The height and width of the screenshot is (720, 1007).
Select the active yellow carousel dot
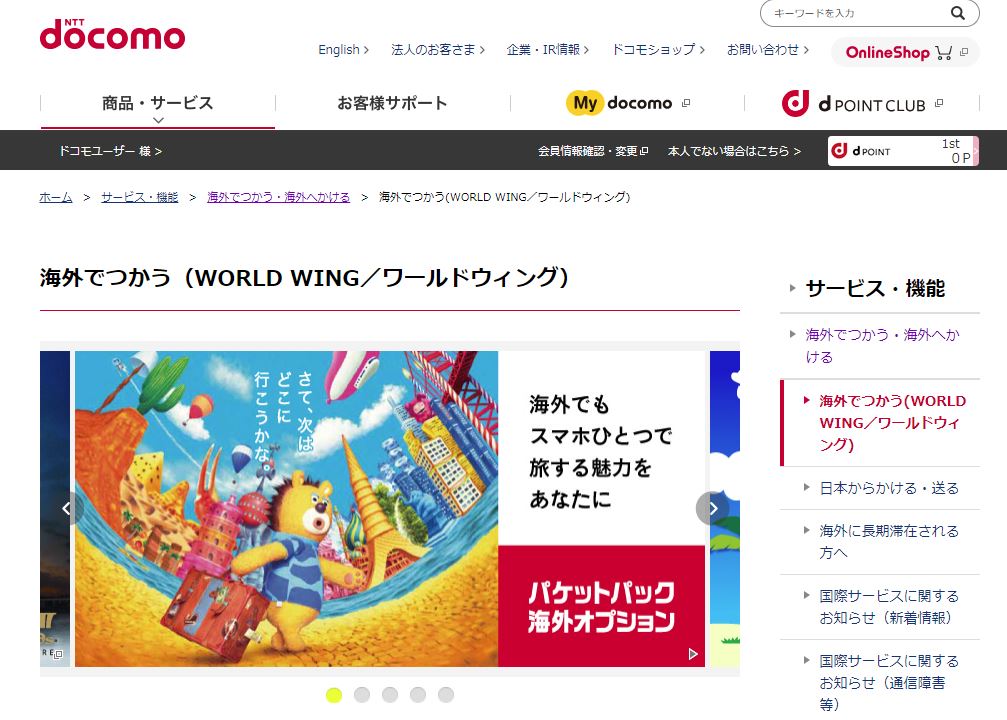[334, 694]
